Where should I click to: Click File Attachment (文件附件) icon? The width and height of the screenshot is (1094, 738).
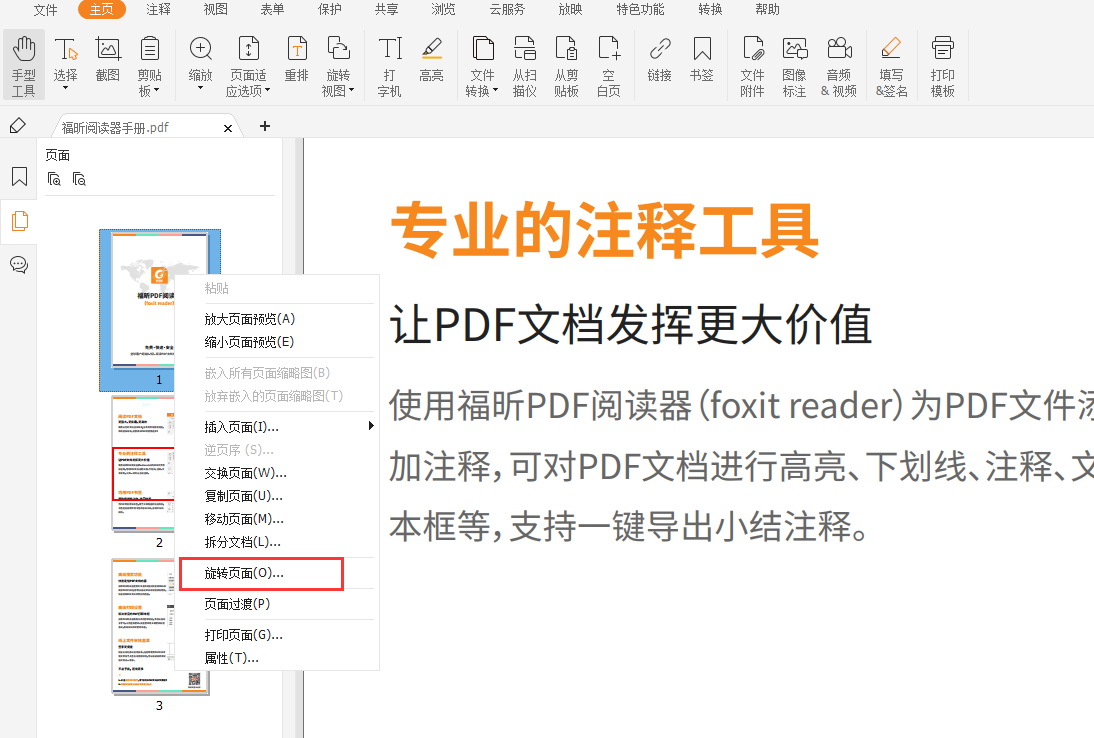click(x=752, y=66)
